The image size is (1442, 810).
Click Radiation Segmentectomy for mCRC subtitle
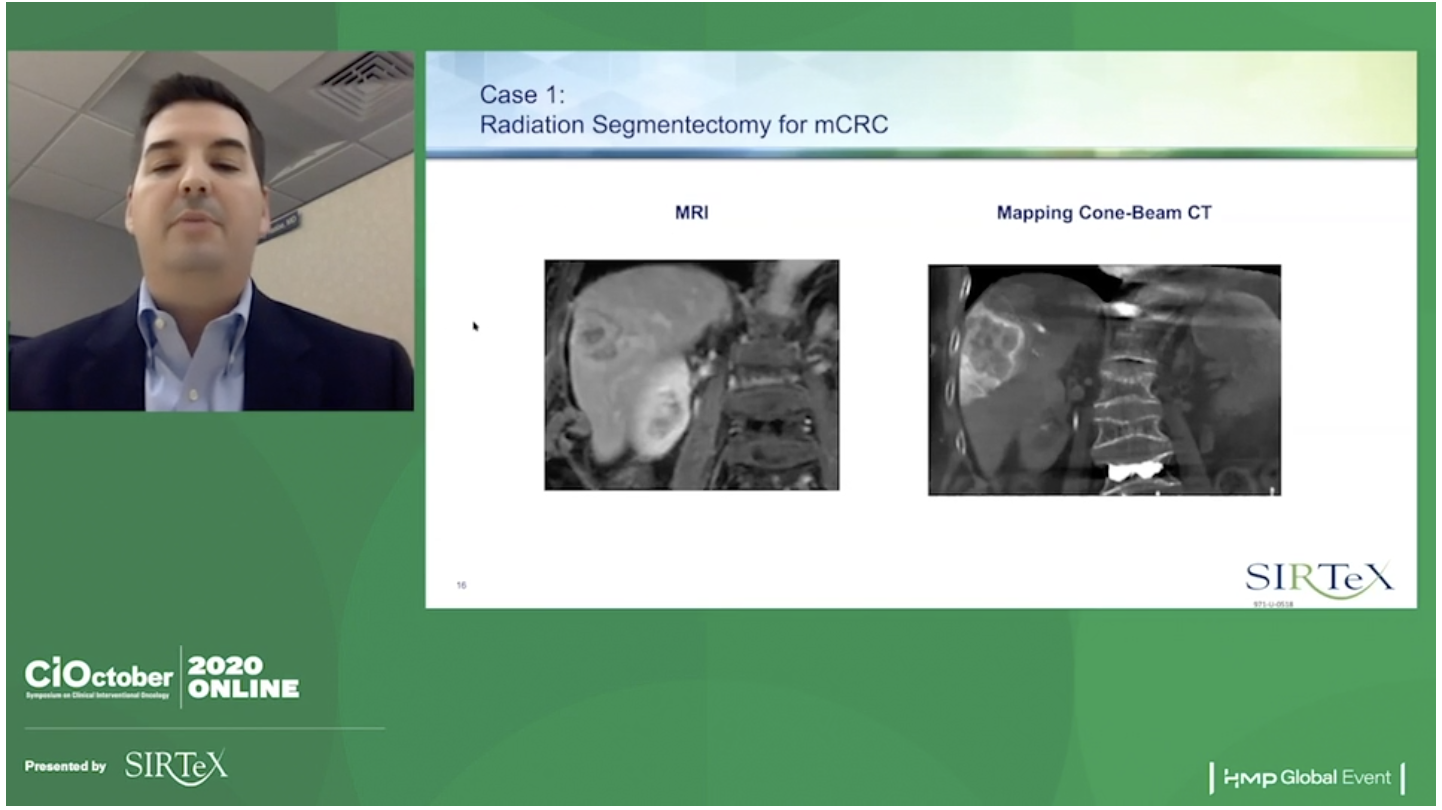pyautogui.click(x=683, y=126)
